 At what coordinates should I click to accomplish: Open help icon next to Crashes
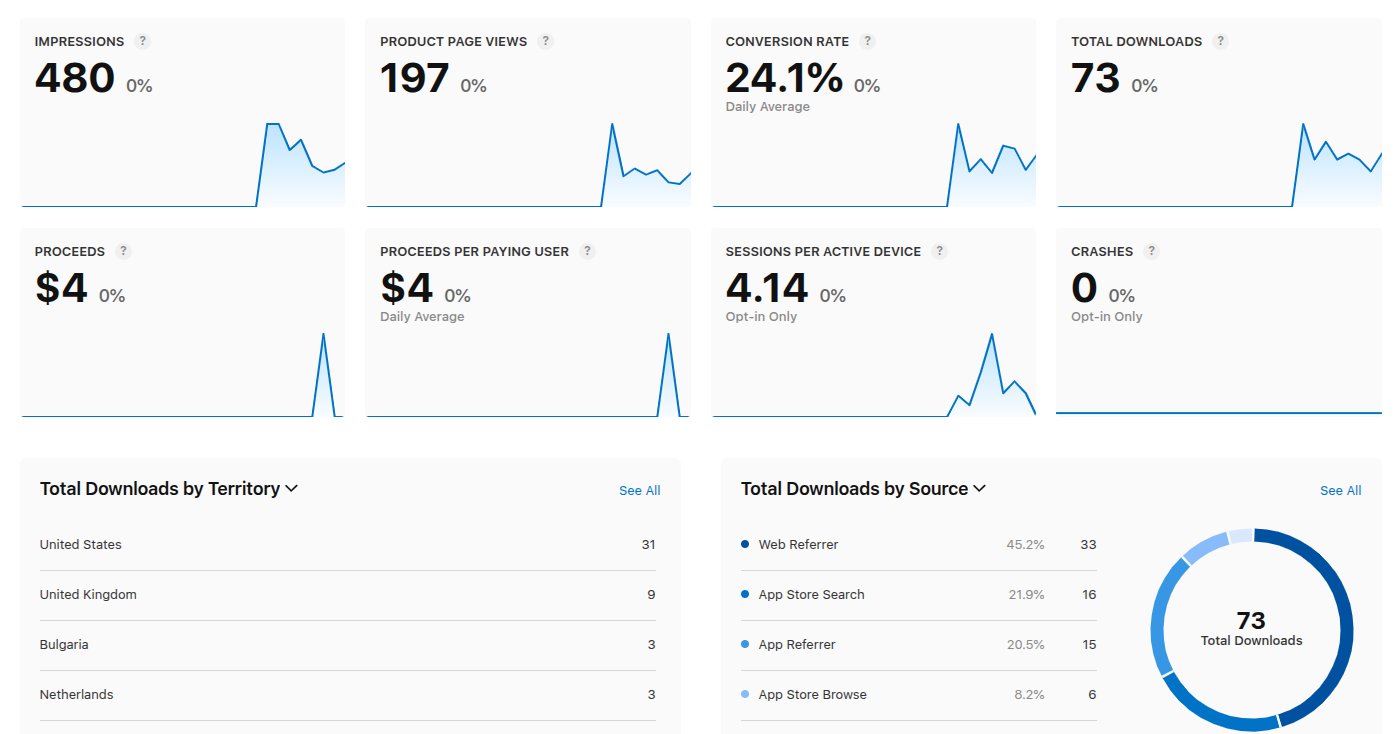pyautogui.click(x=1151, y=251)
